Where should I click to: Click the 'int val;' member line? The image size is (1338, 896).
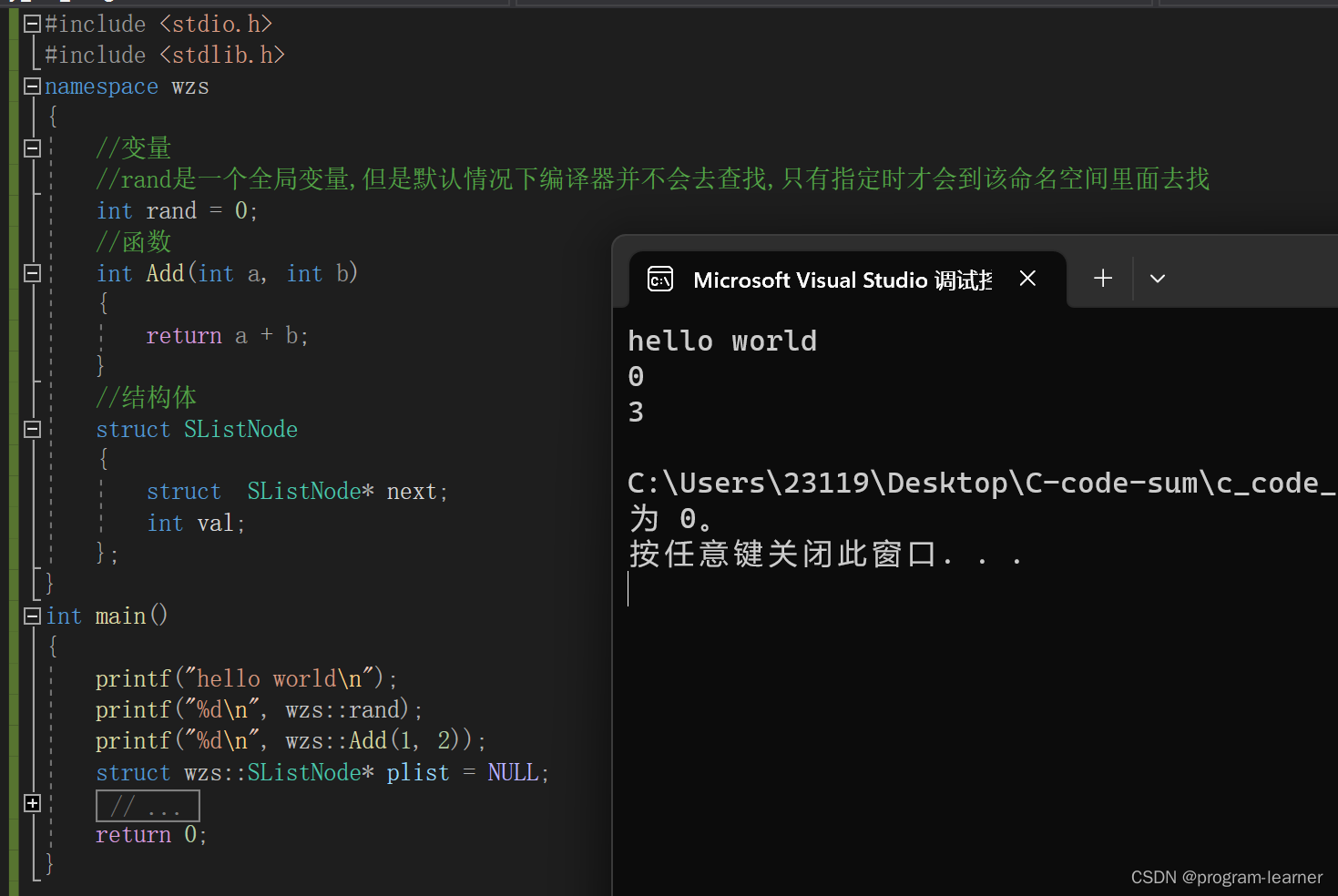tap(196, 524)
